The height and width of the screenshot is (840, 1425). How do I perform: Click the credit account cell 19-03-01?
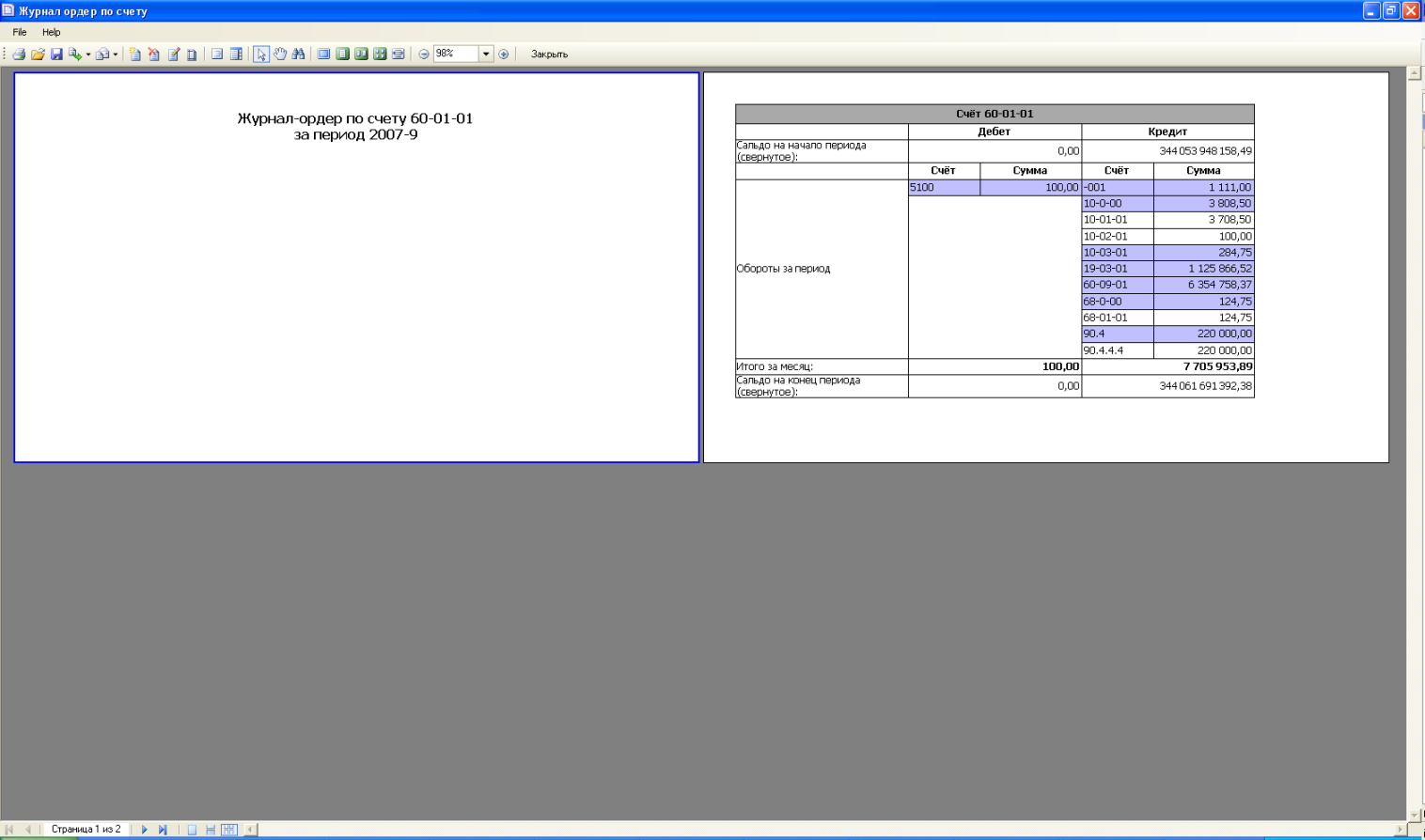[x=1118, y=269]
